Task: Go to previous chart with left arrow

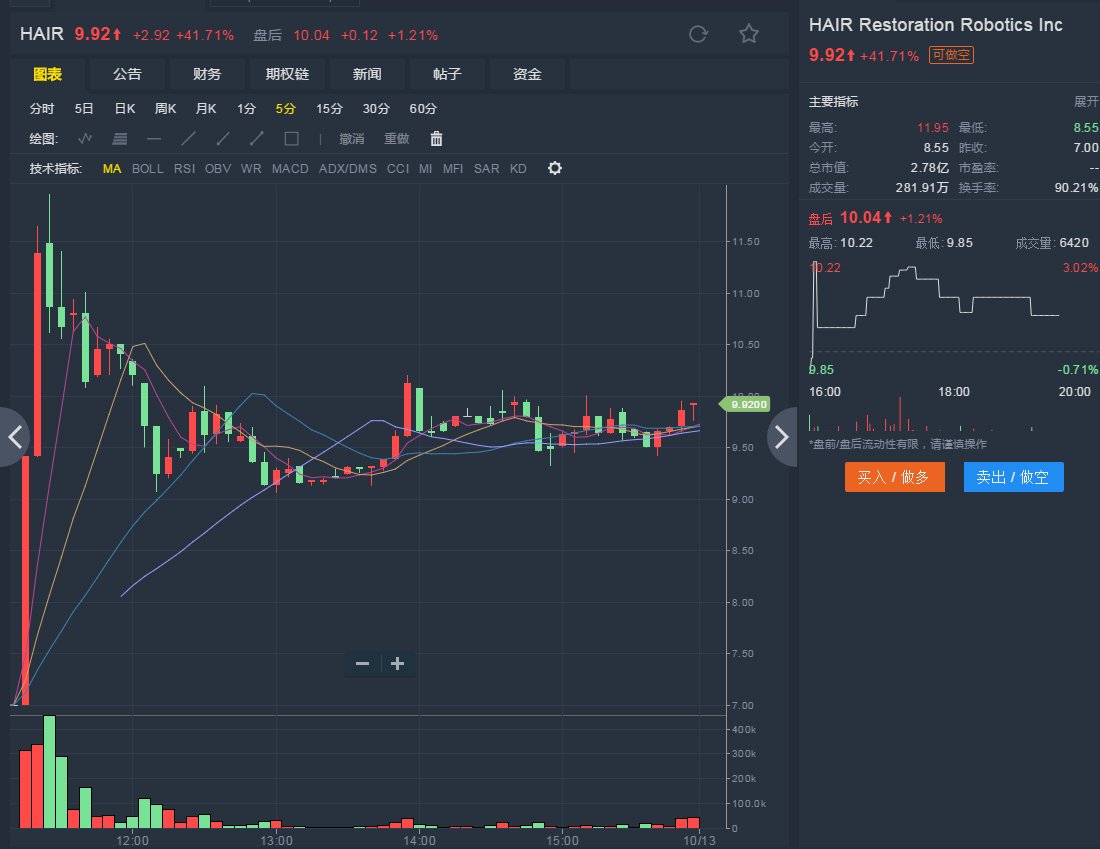Action: pyautogui.click(x=14, y=437)
